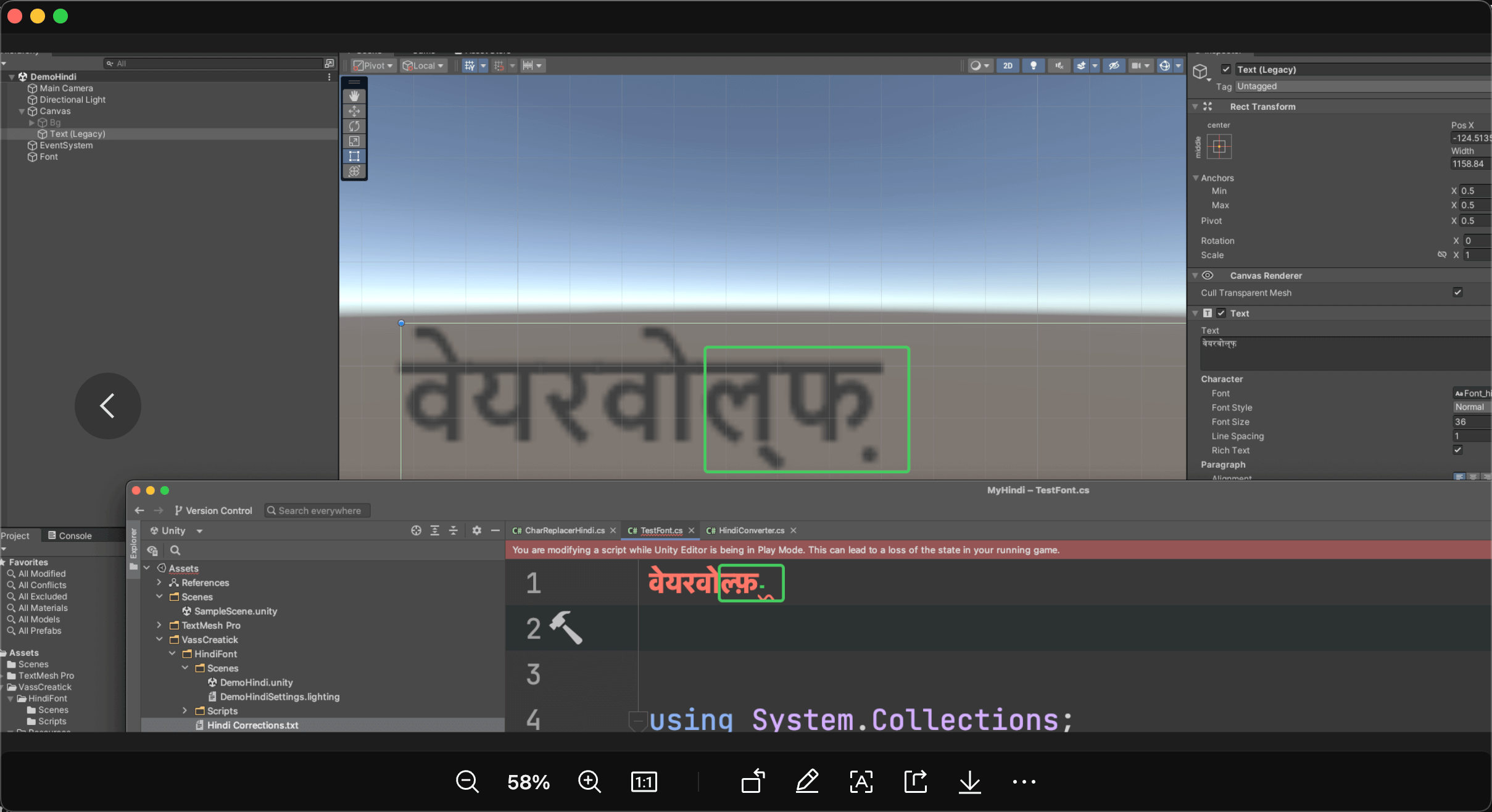Disable Rich Text in the Text component
1492x812 pixels.
[1457, 450]
